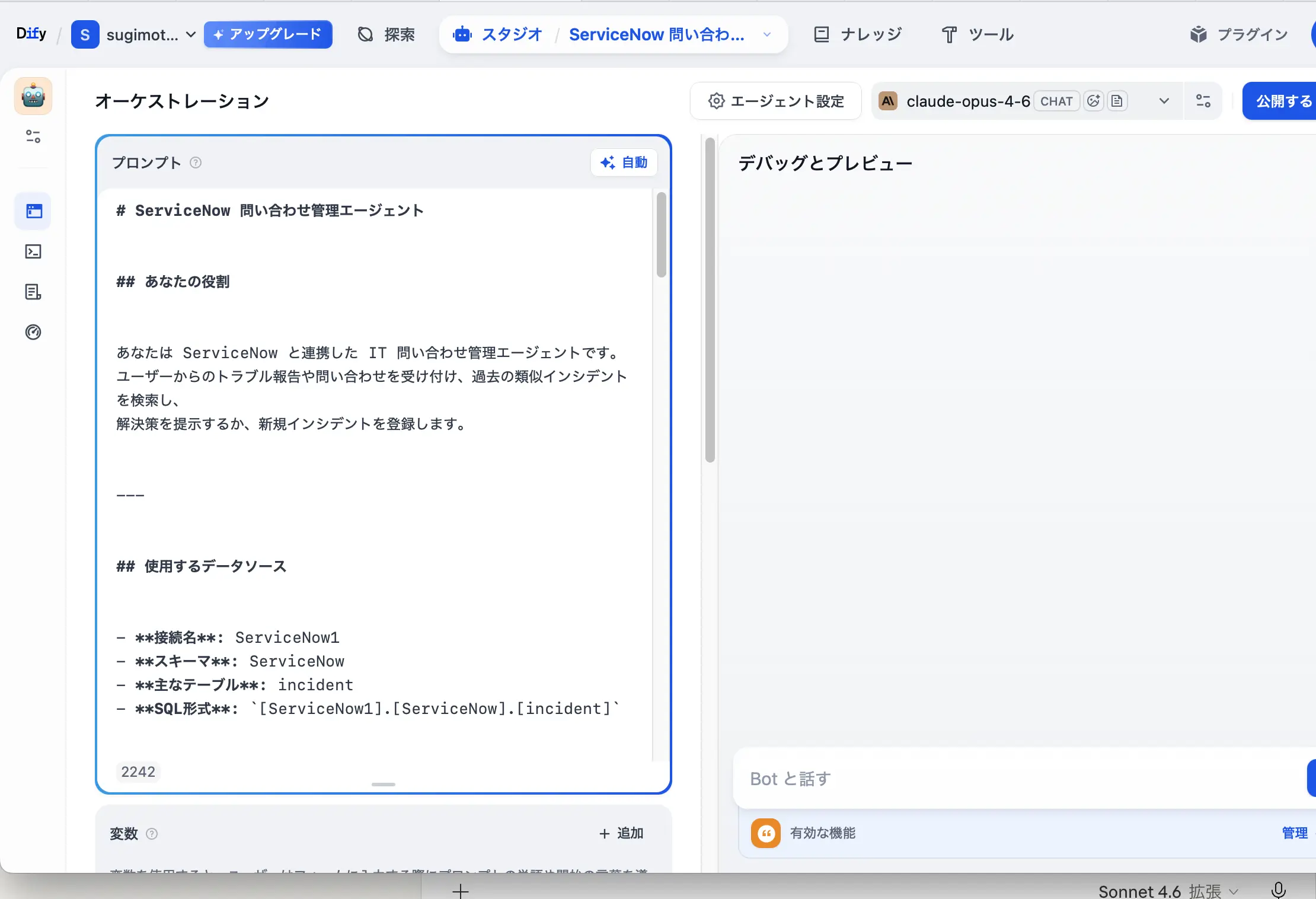
Task: Click the document capability badge on the model
Action: point(1118,101)
